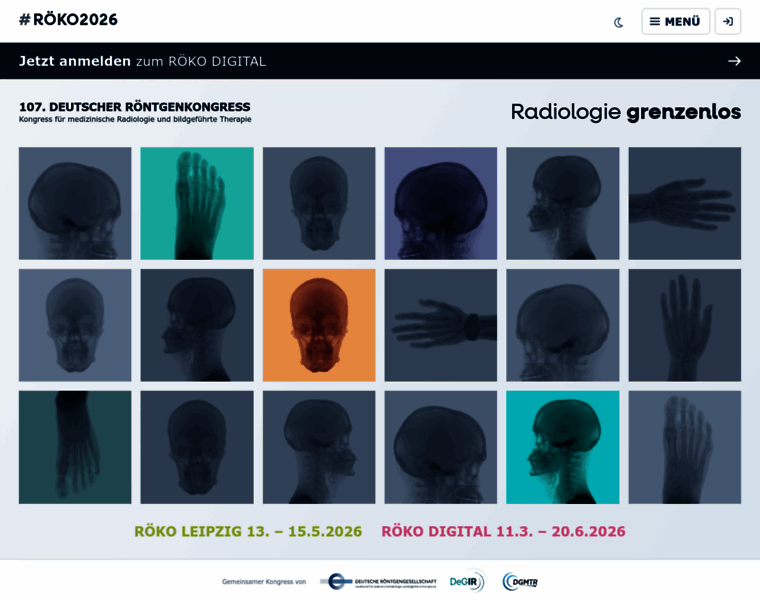
Task: Click the dark green foot x-ray tile
Action: (75, 447)
